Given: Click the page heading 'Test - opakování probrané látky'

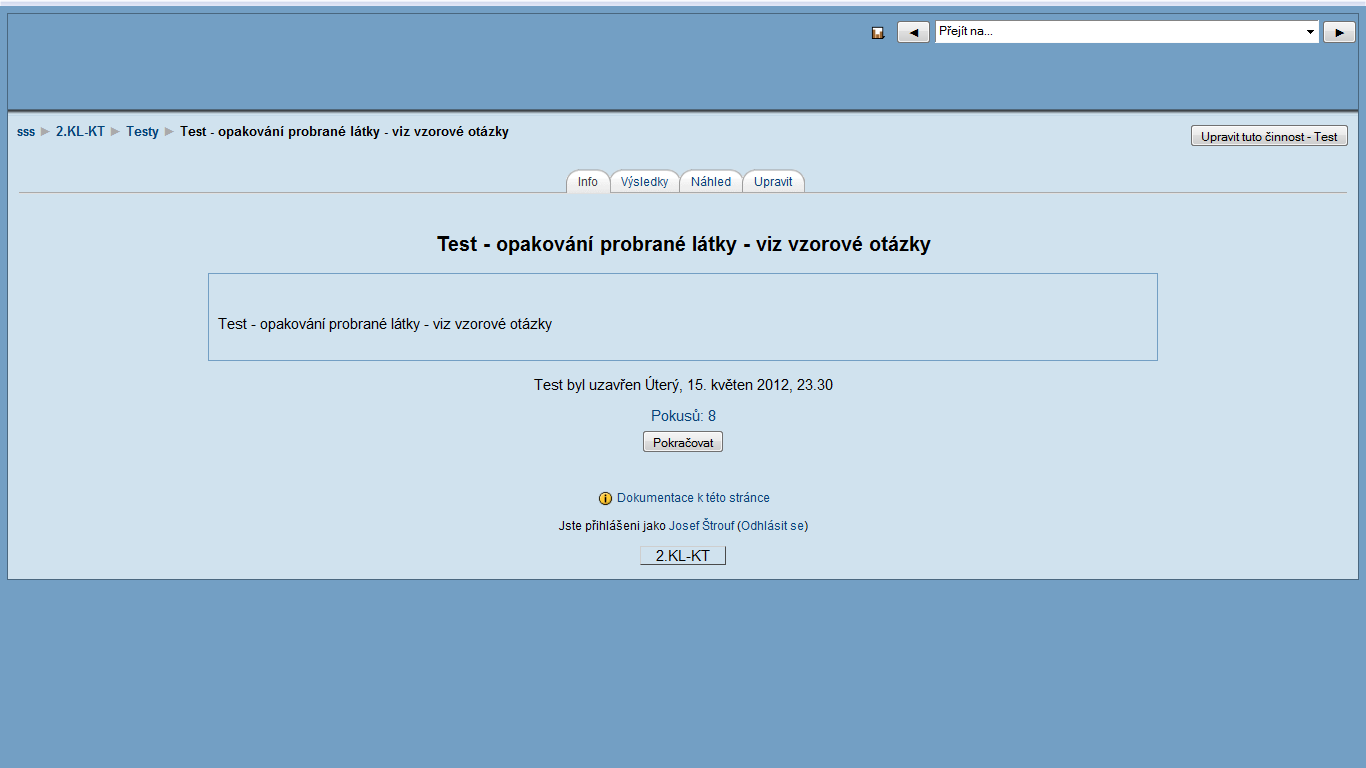Looking at the screenshot, I should [x=683, y=244].
